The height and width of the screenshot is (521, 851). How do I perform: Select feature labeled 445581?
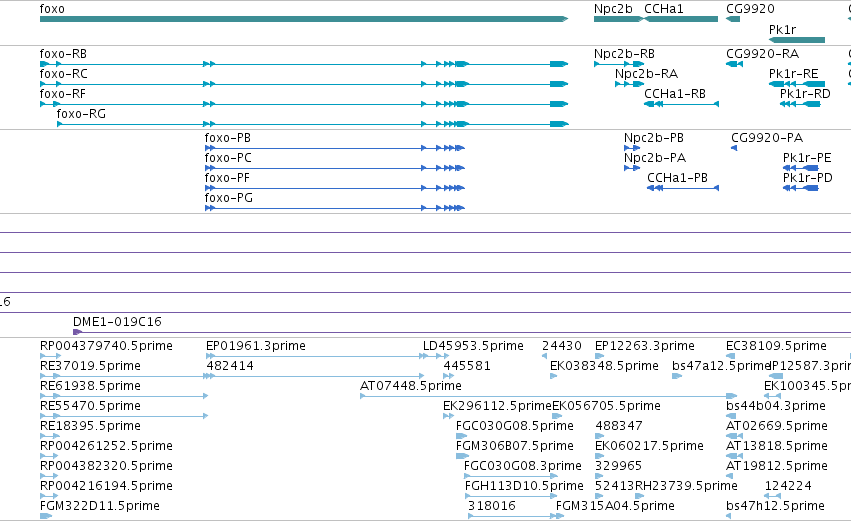467,366
